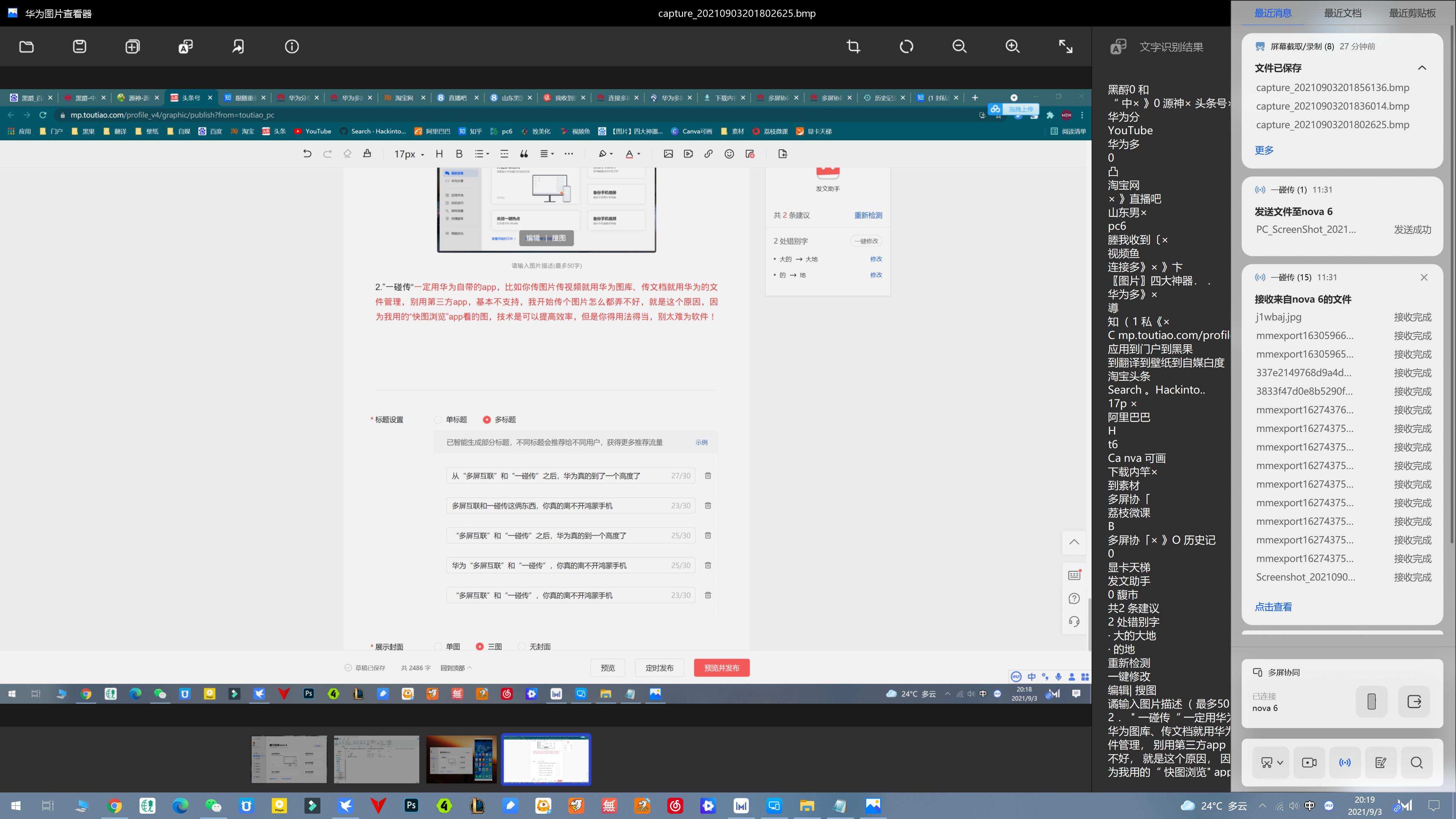The height and width of the screenshot is (819, 1456).
Task: Select the 多标题 radio option
Action: click(x=486, y=419)
